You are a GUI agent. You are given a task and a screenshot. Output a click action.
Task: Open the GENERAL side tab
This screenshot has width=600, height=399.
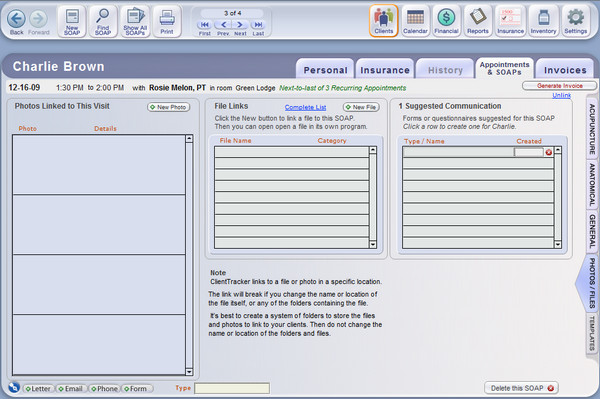tap(592, 231)
